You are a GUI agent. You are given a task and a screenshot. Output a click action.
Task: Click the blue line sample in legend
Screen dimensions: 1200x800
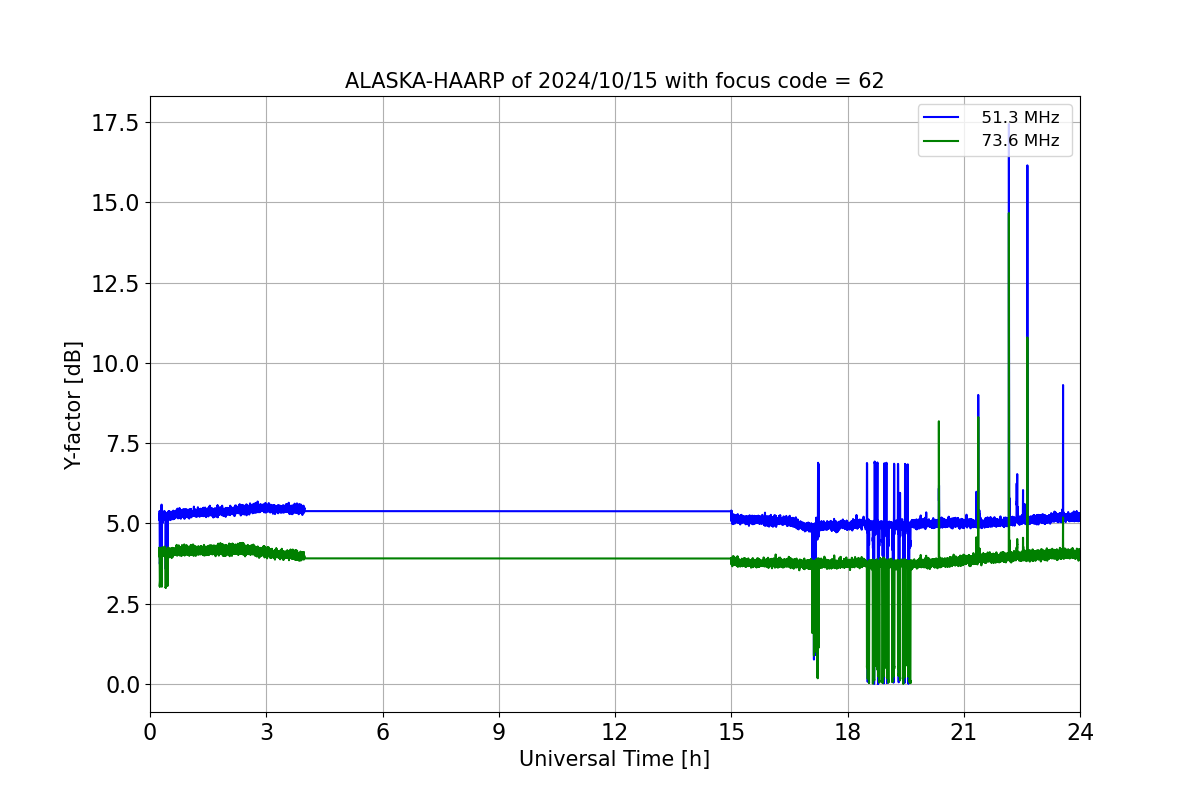pos(943,118)
